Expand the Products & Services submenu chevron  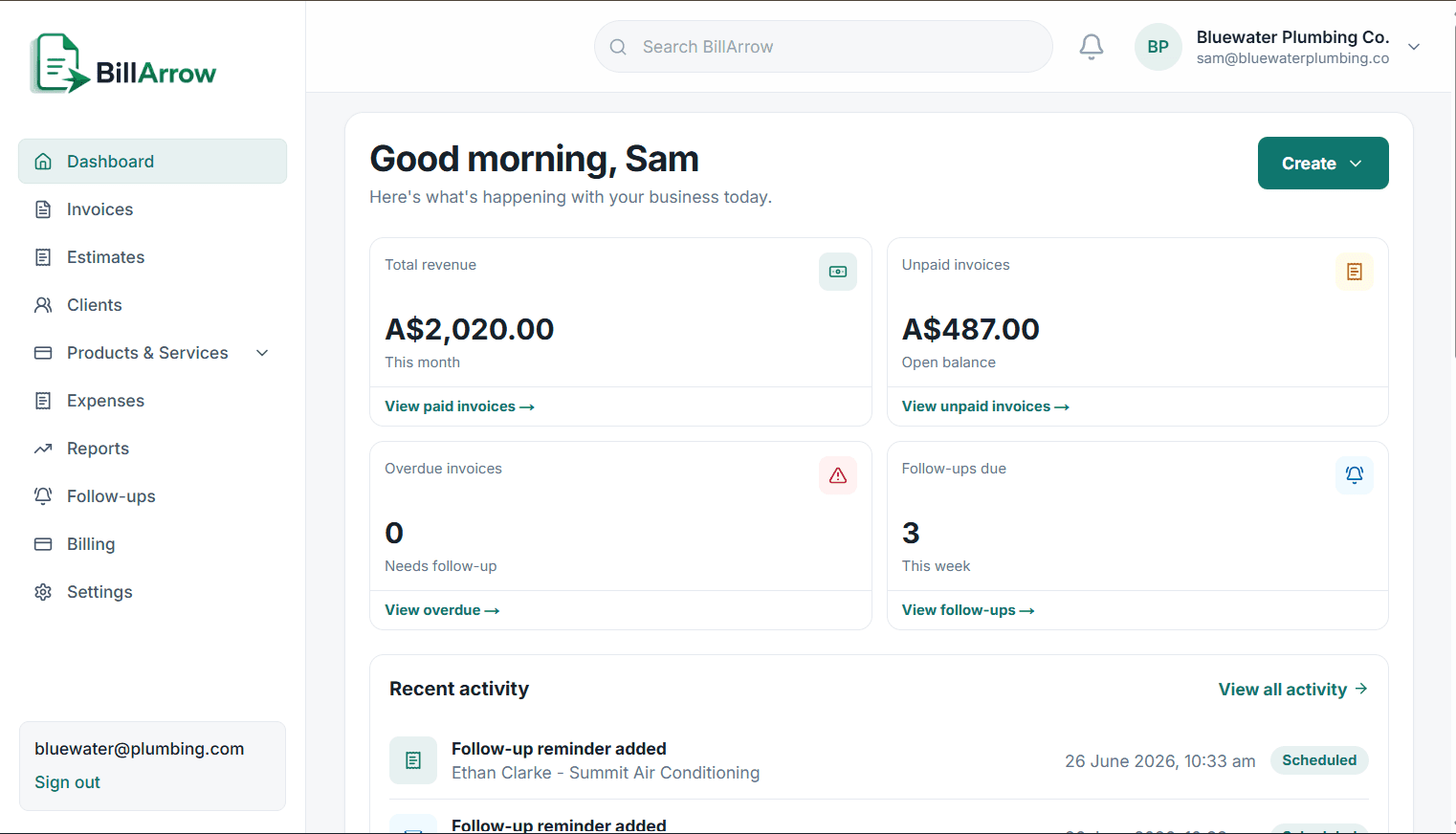pyautogui.click(x=262, y=353)
